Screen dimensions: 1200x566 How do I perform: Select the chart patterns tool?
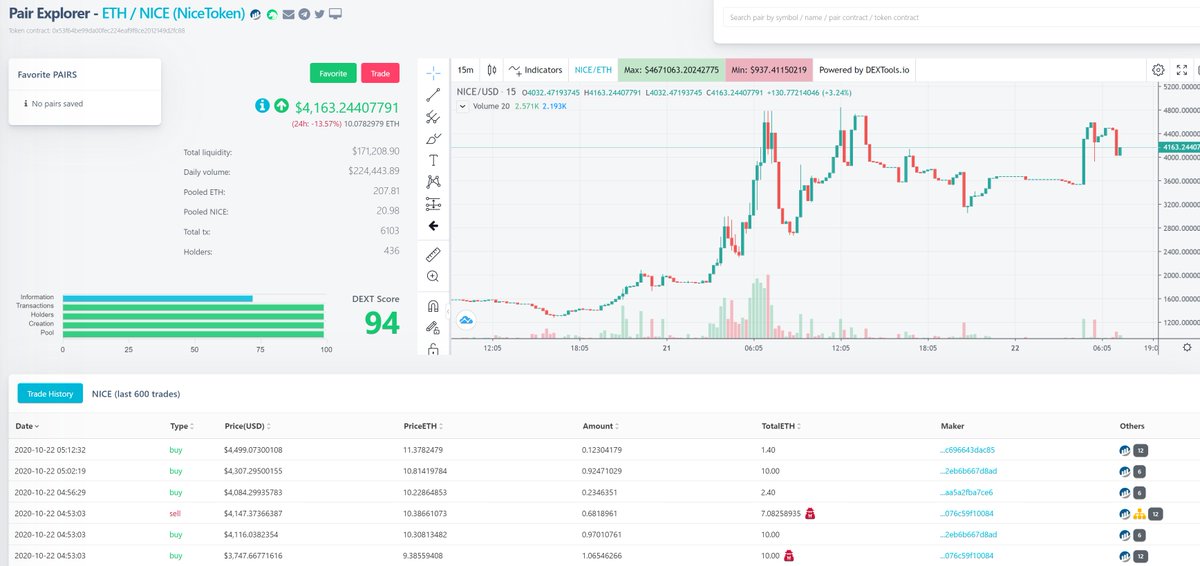coord(433,182)
